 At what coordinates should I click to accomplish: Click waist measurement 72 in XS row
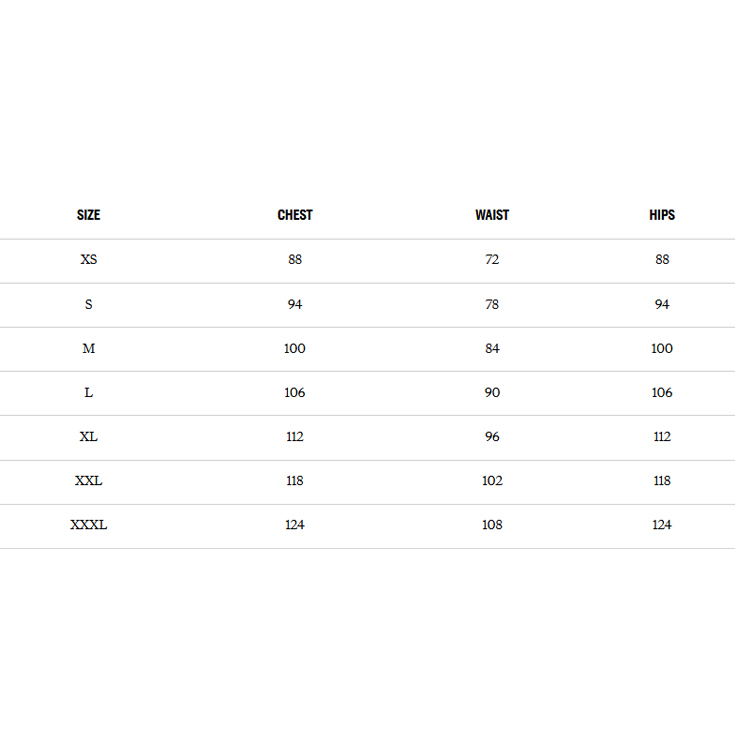click(x=492, y=260)
